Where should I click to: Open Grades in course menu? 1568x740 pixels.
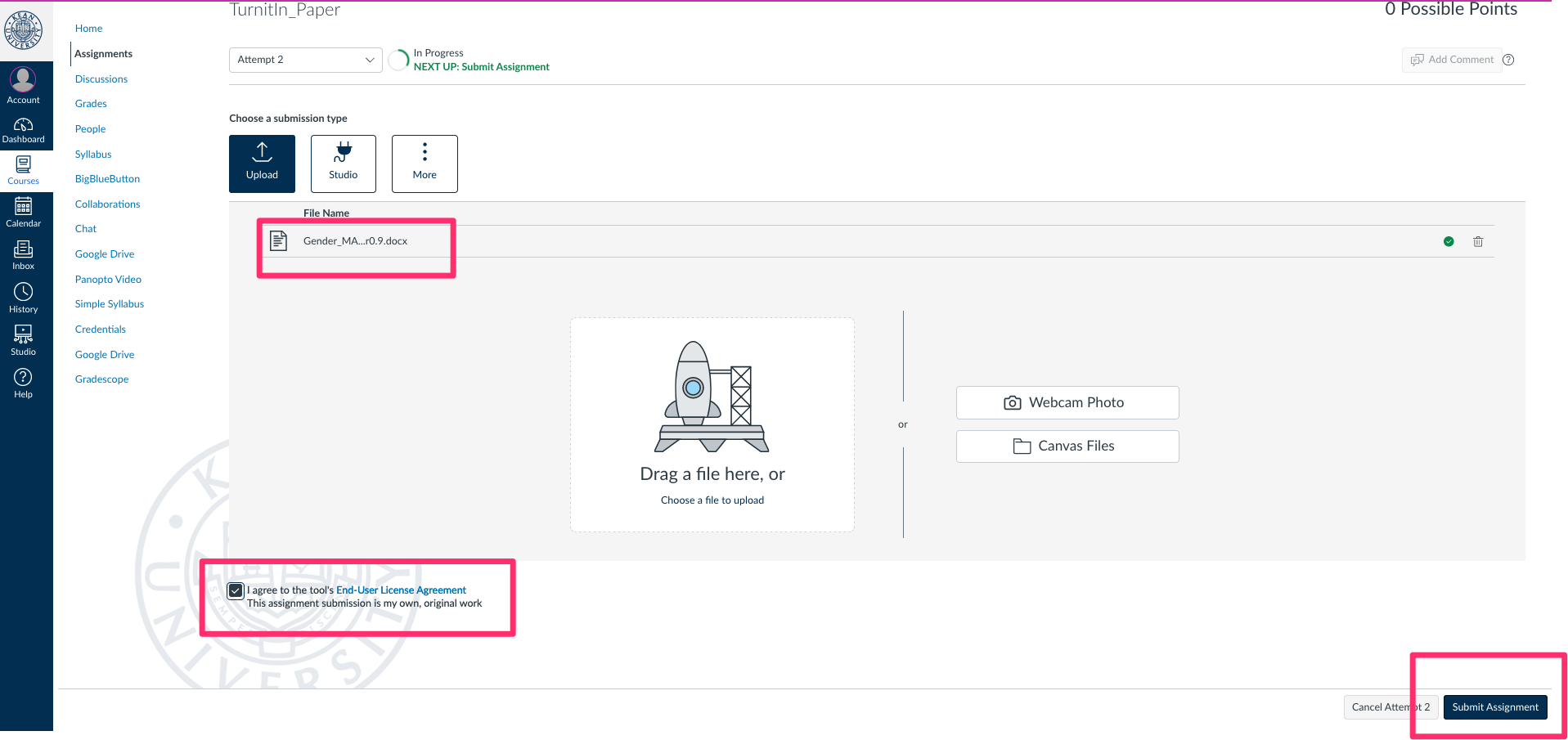click(x=91, y=104)
